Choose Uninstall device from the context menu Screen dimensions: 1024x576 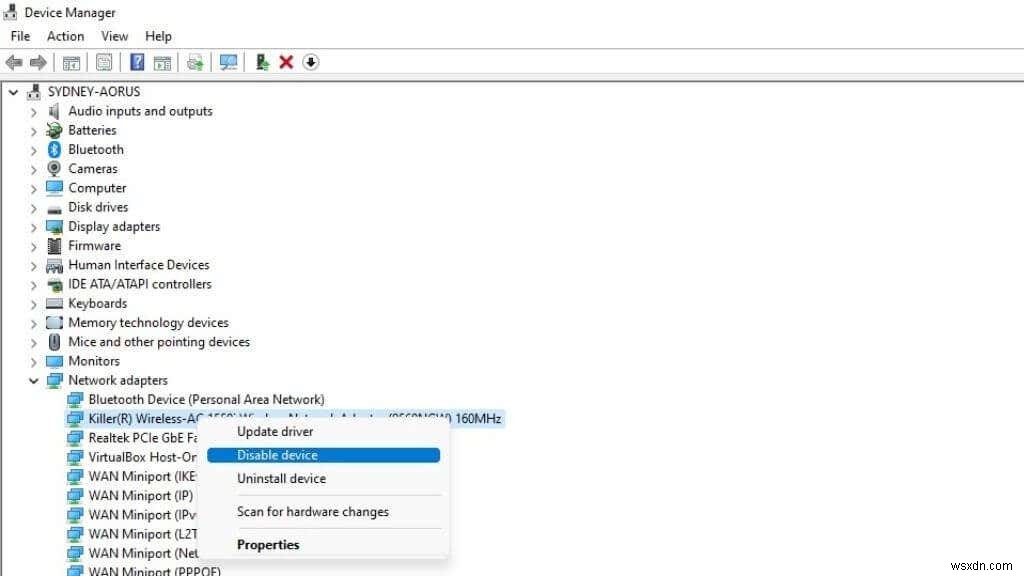(x=281, y=478)
